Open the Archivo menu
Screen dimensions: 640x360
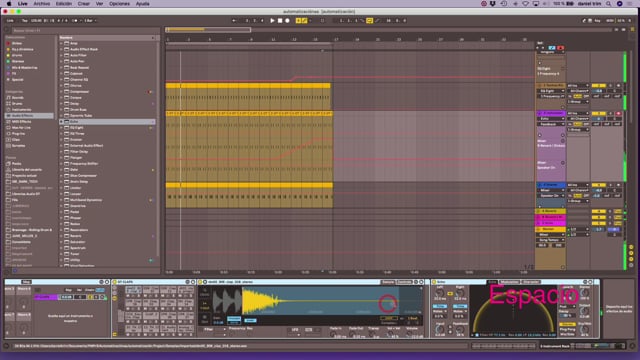[42, 4]
